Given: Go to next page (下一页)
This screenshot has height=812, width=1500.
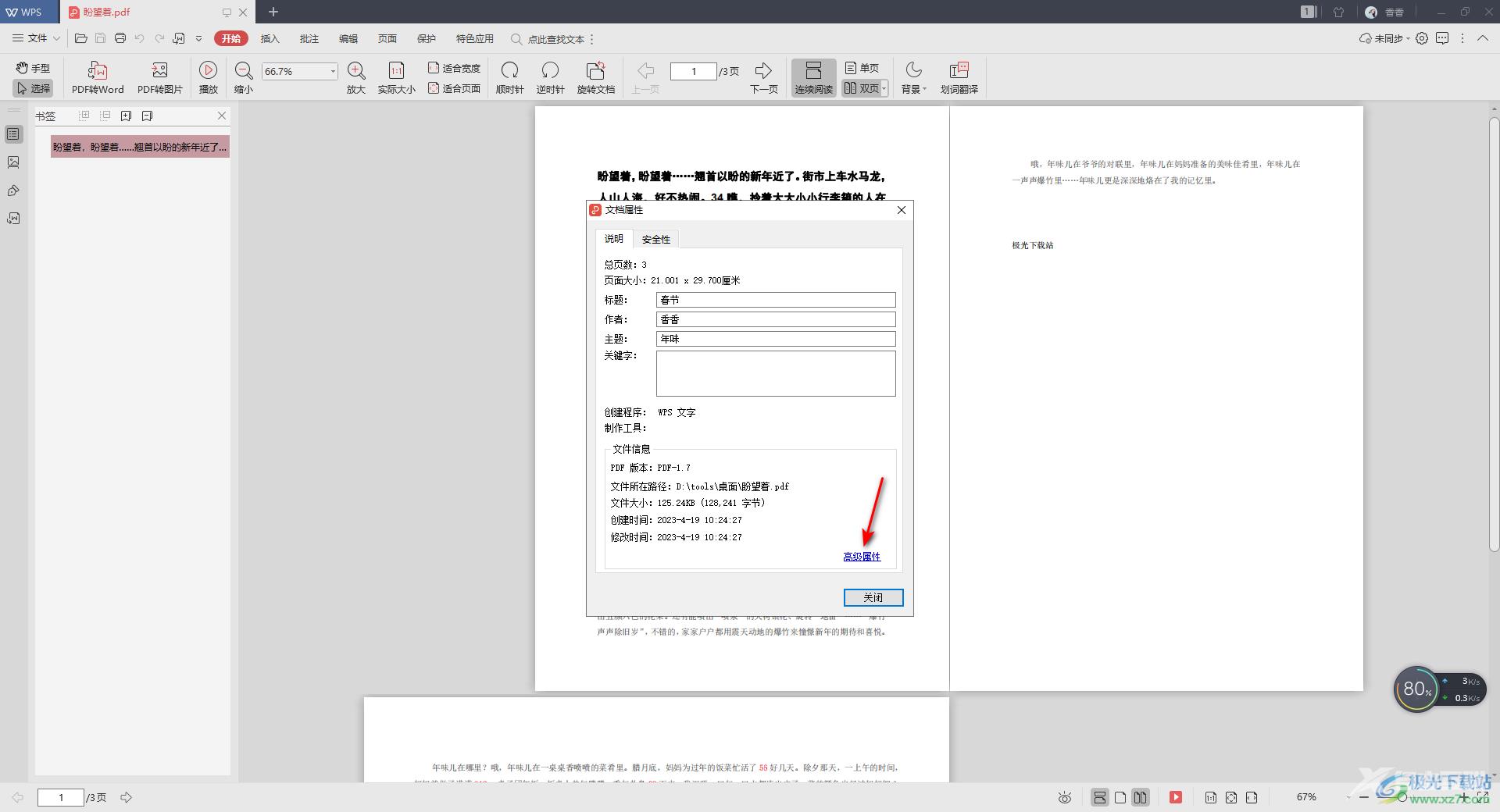Looking at the screenshot, I should click(763, 78).
